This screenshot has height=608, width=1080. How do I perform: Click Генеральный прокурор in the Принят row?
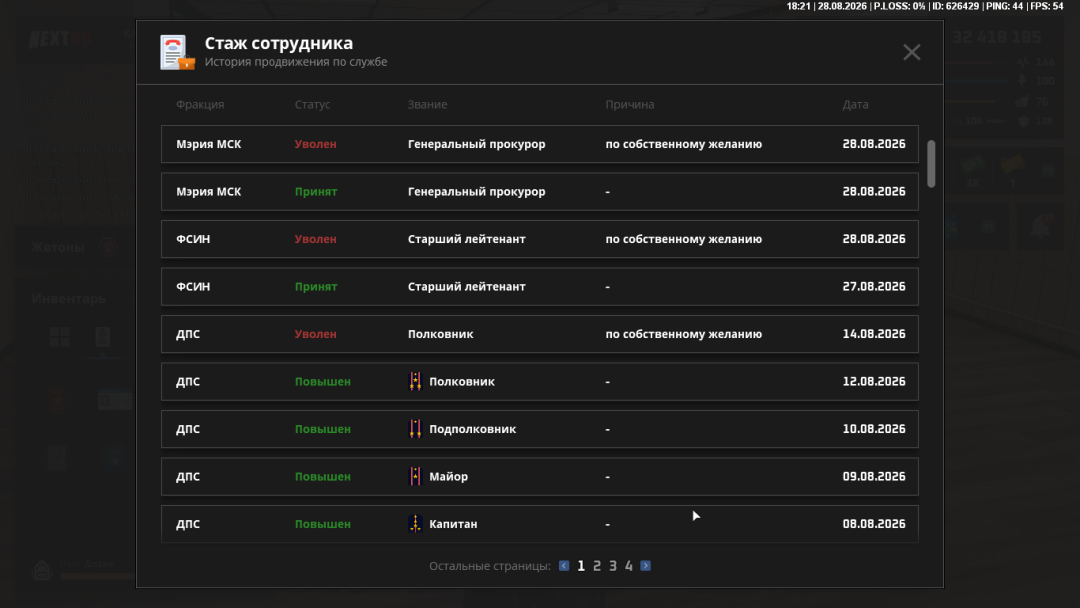pos(477,191)
